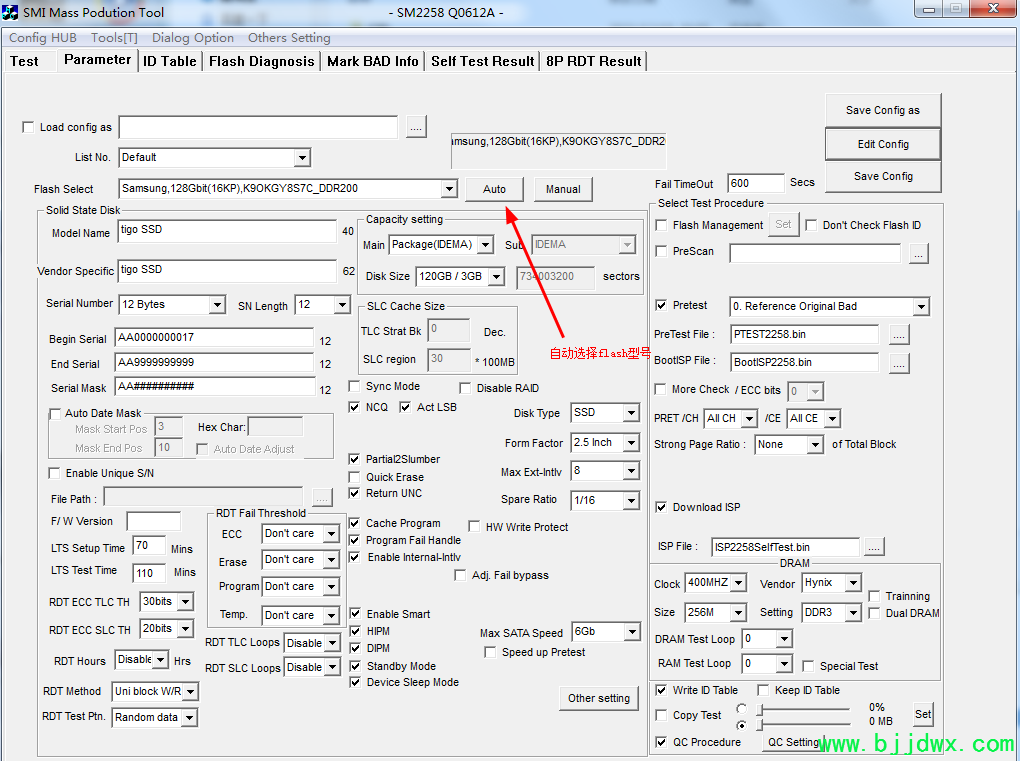Image resolution: width=1020 pixels, height=761 pixels.
Task: Expand the DRAM Vendor dropdown
Action: click(853, 583)
